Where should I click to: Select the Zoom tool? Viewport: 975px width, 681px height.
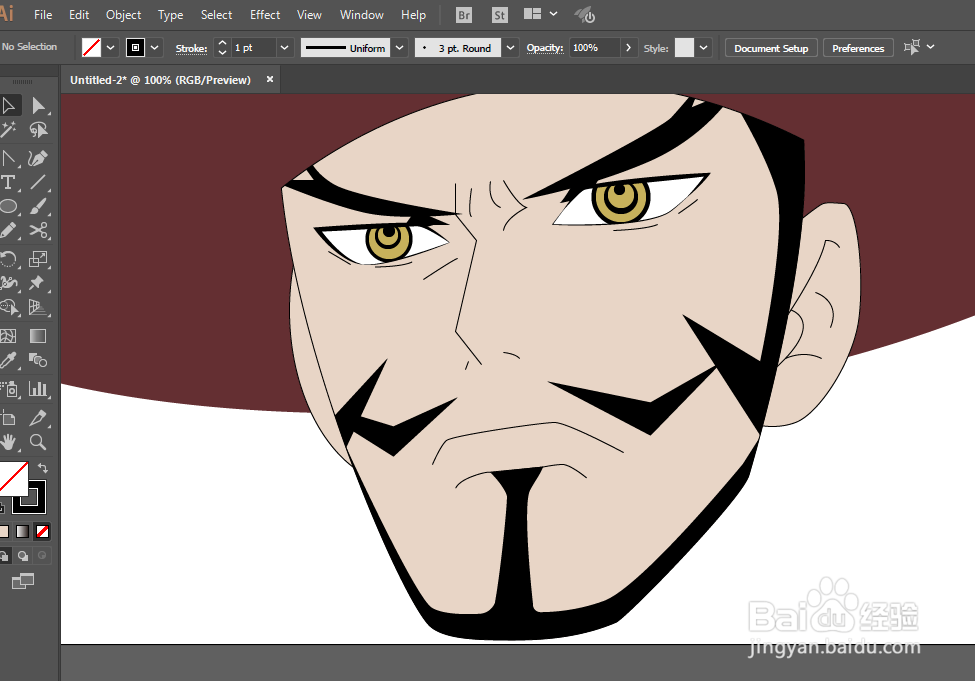click(39, 442)
